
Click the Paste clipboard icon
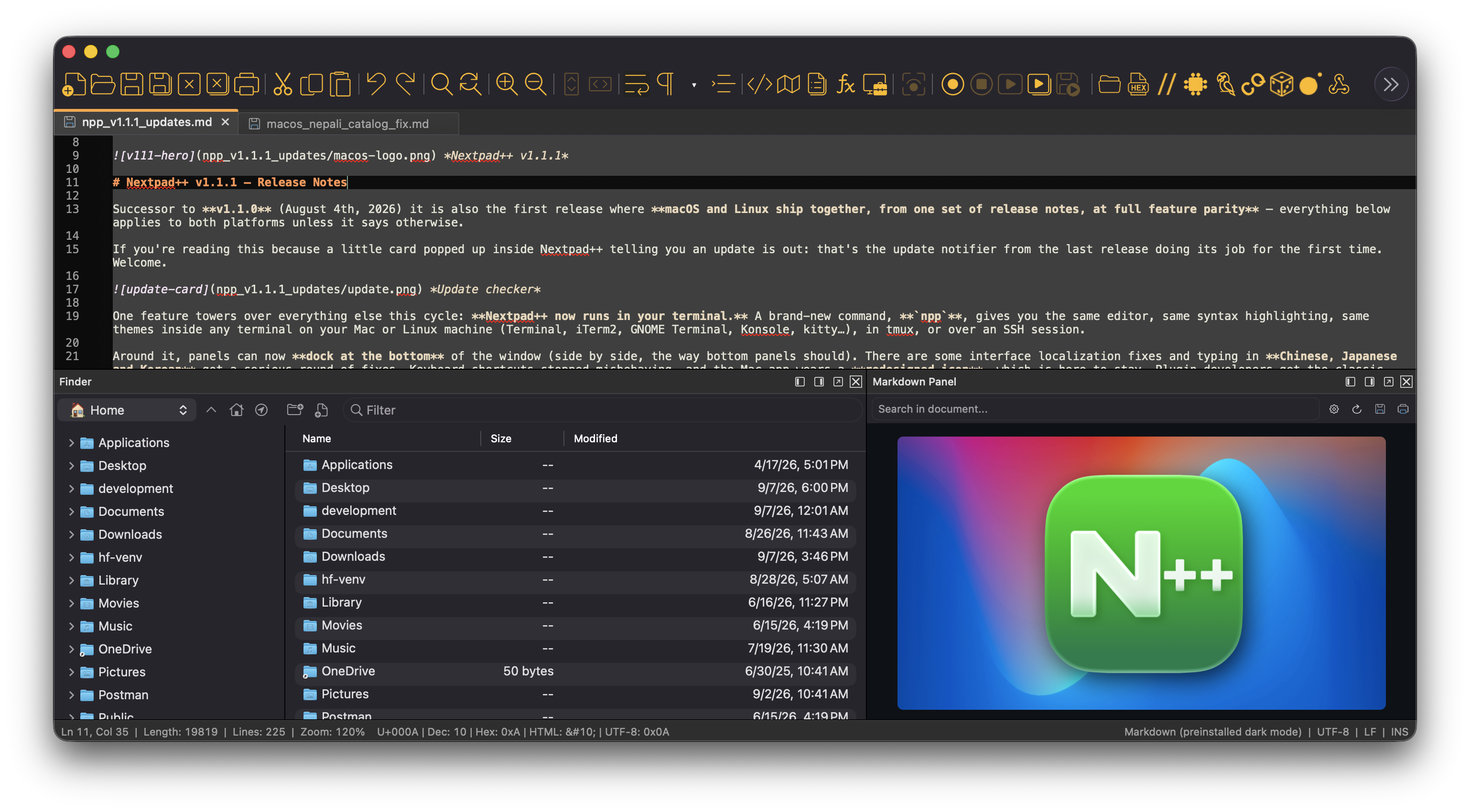[340, 85]
